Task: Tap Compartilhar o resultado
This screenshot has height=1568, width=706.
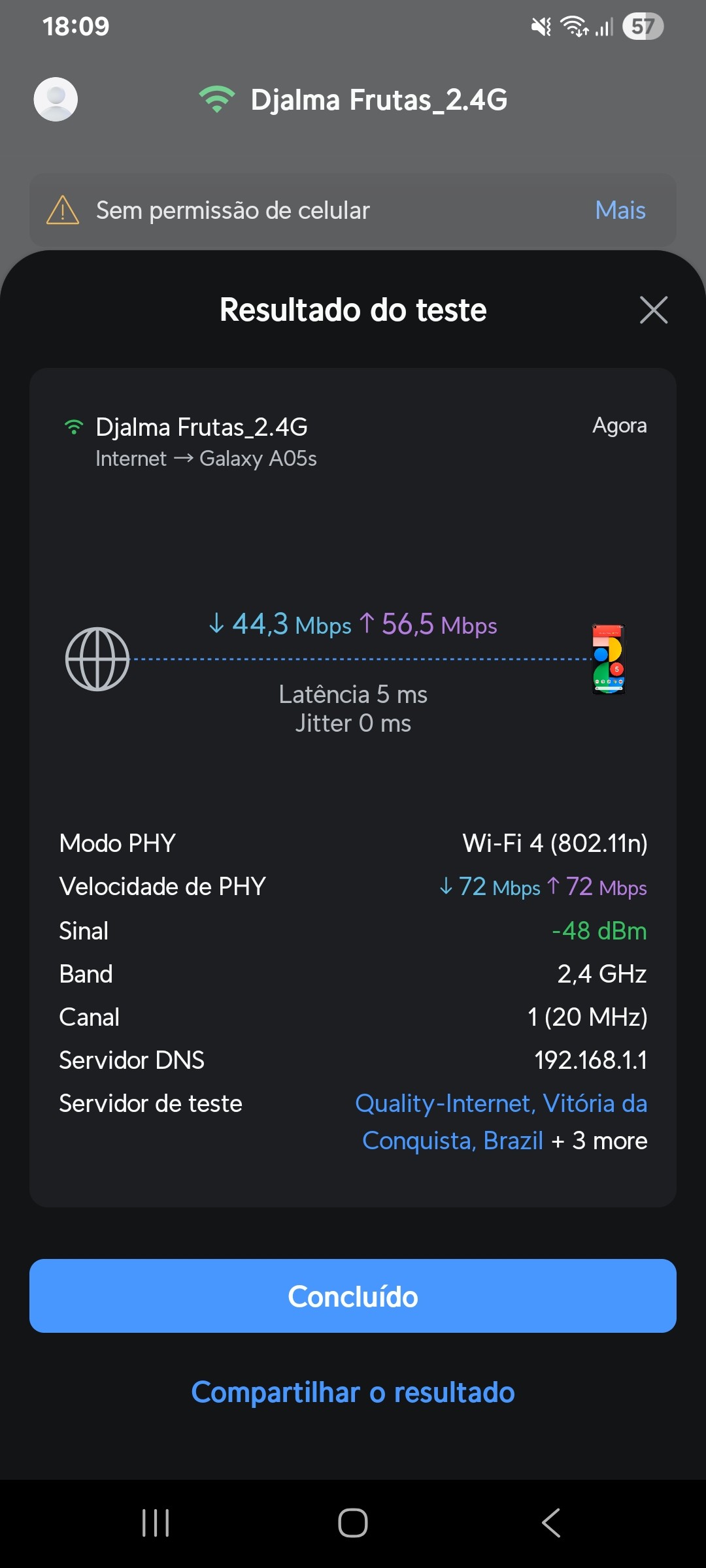Action: (353, 1392)
